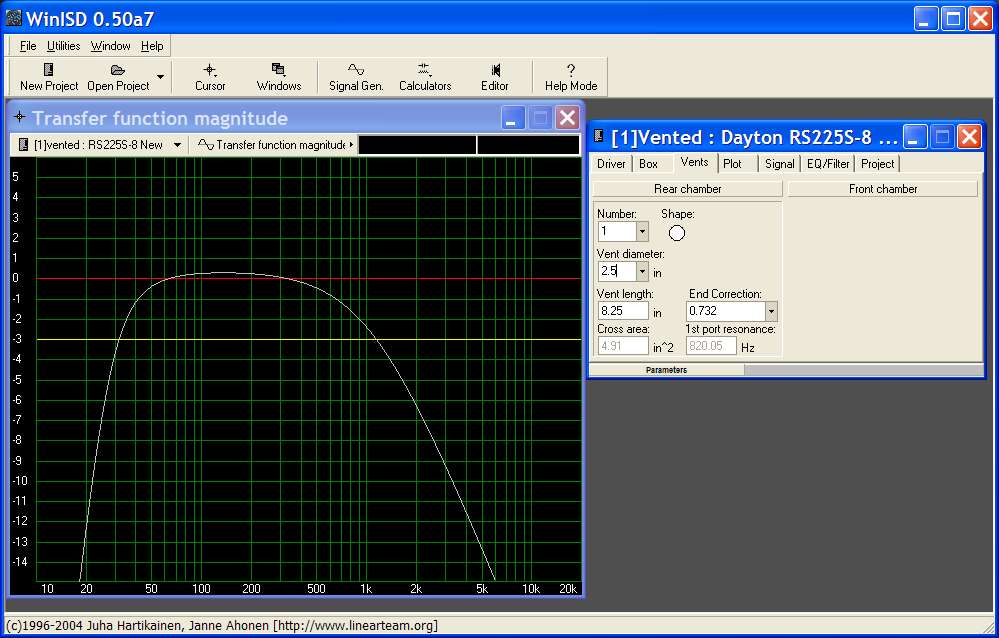Open the Help menu
The height and width of the screenshot is (638, 999).
click(152, 46)
